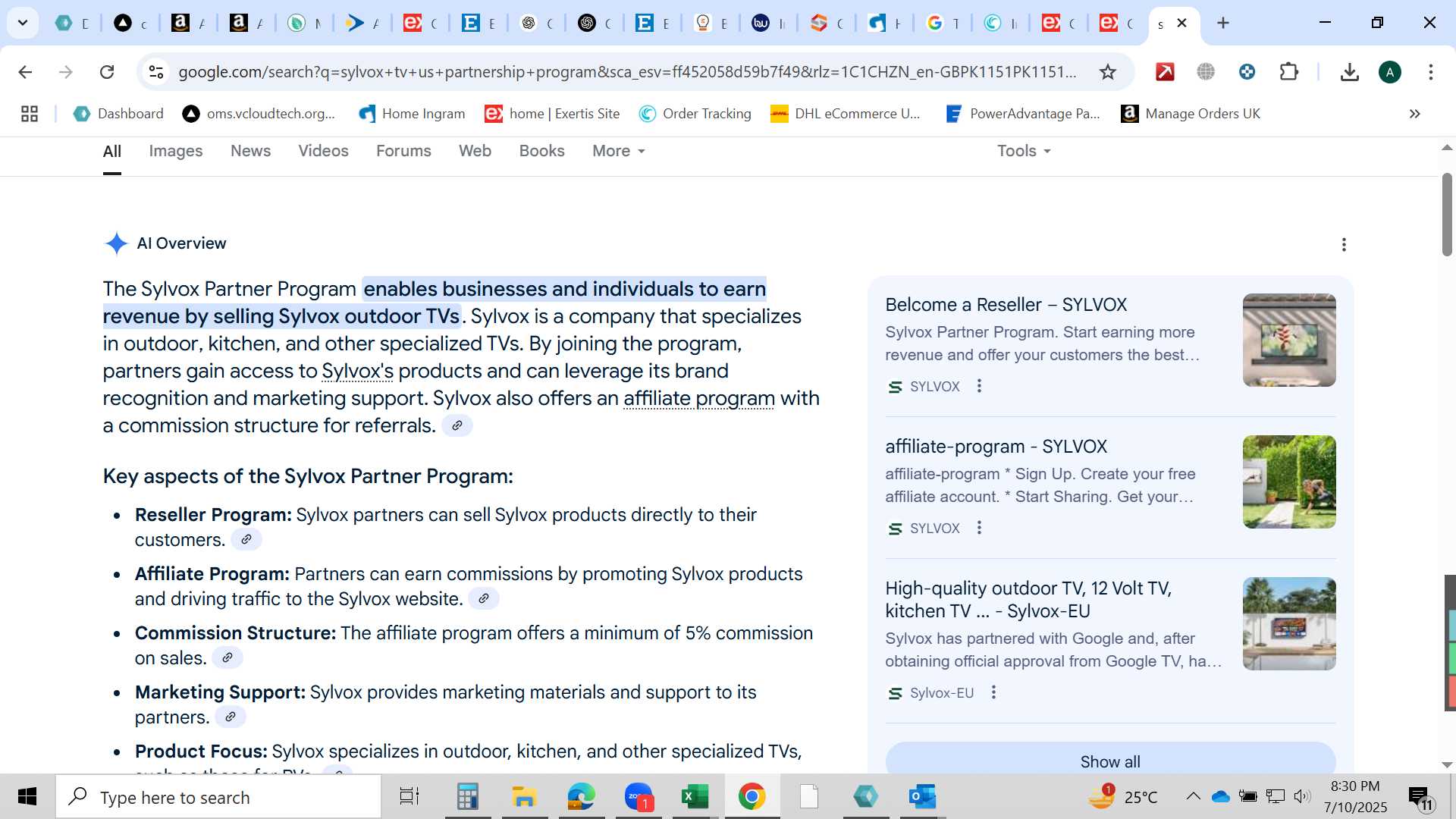Open the bookmarks apps grid icon
The height and width of the screenshot is (819, 1456).
[x=30, y=114]
